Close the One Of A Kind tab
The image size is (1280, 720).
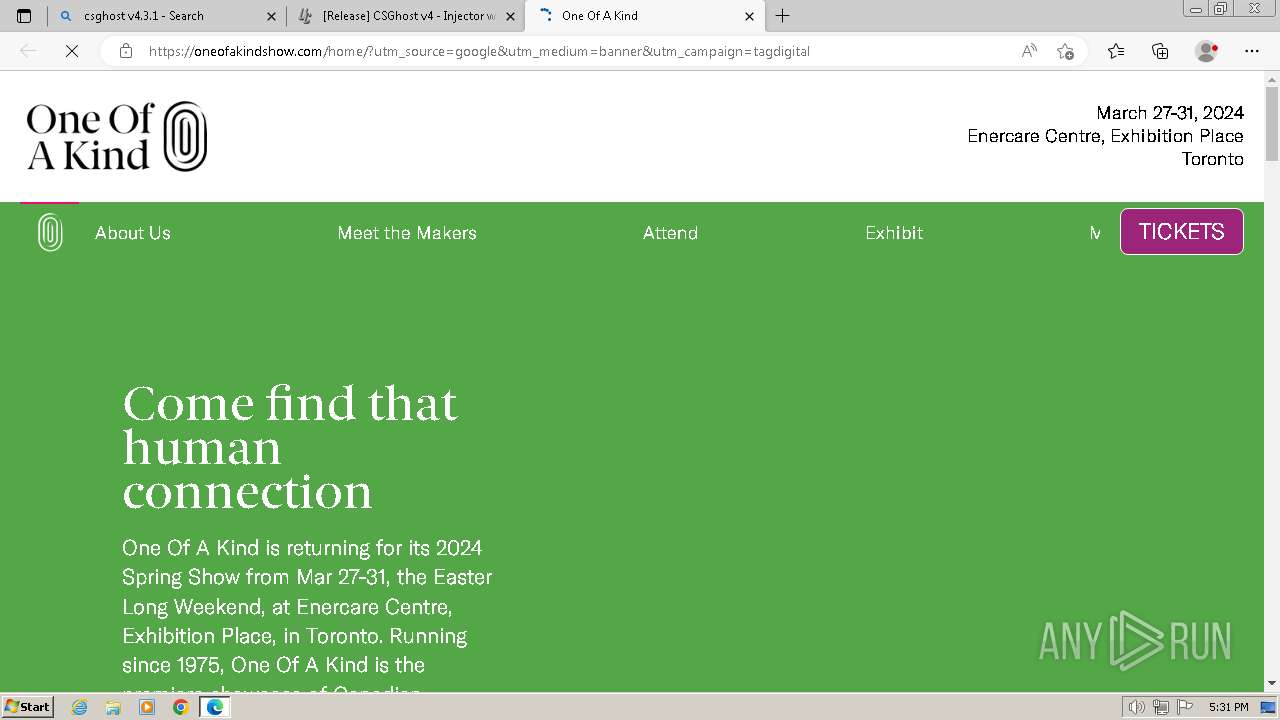pos(749,16)
